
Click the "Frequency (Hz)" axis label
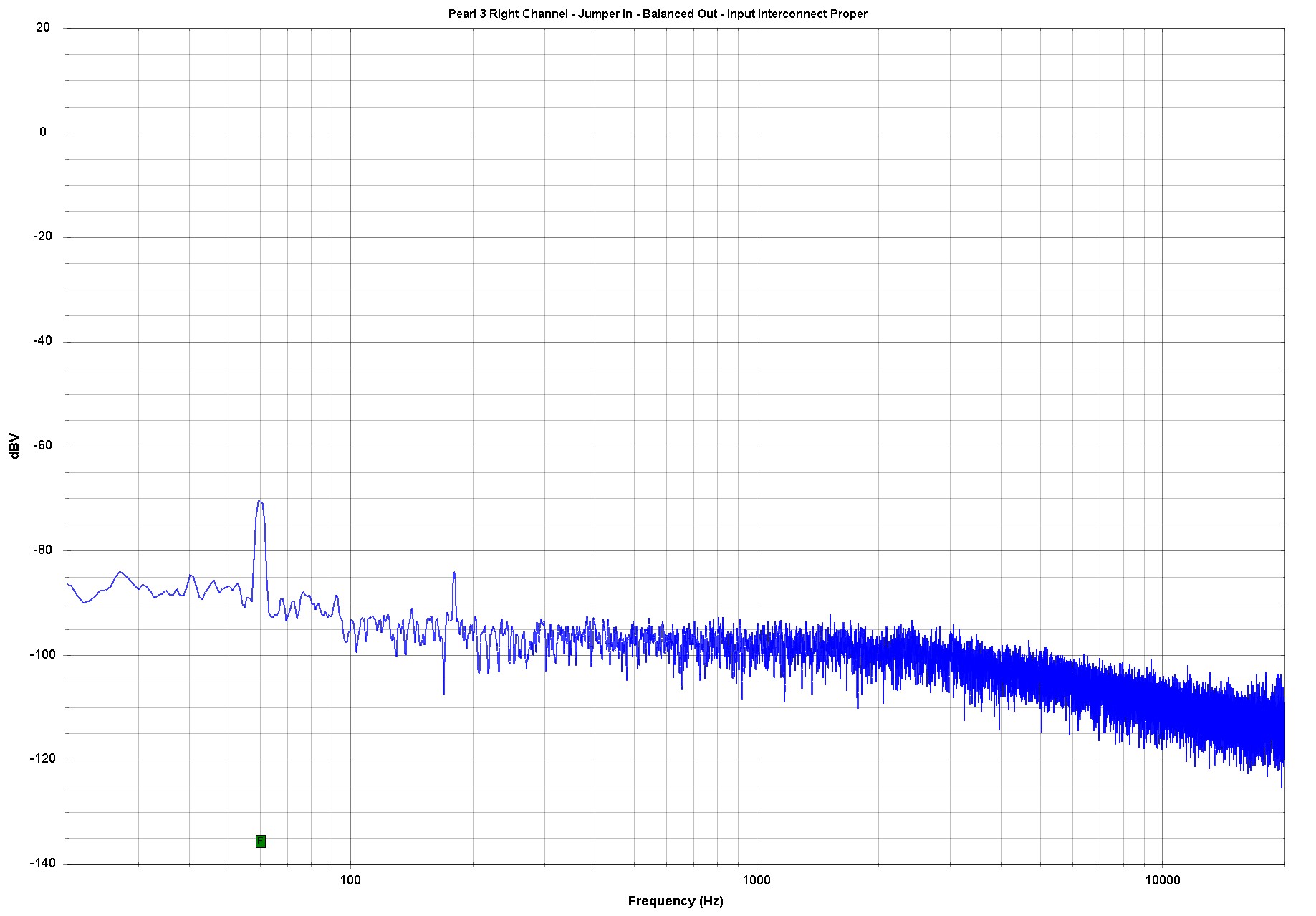676,901
